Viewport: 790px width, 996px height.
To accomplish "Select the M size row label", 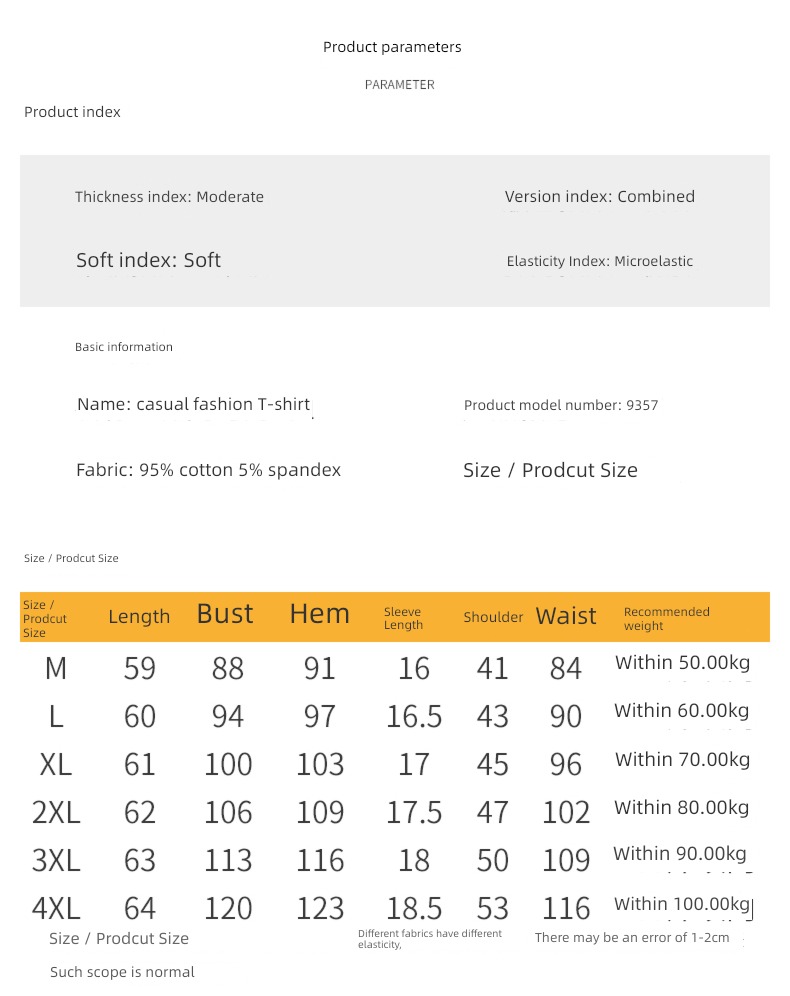I will (56, 668).
